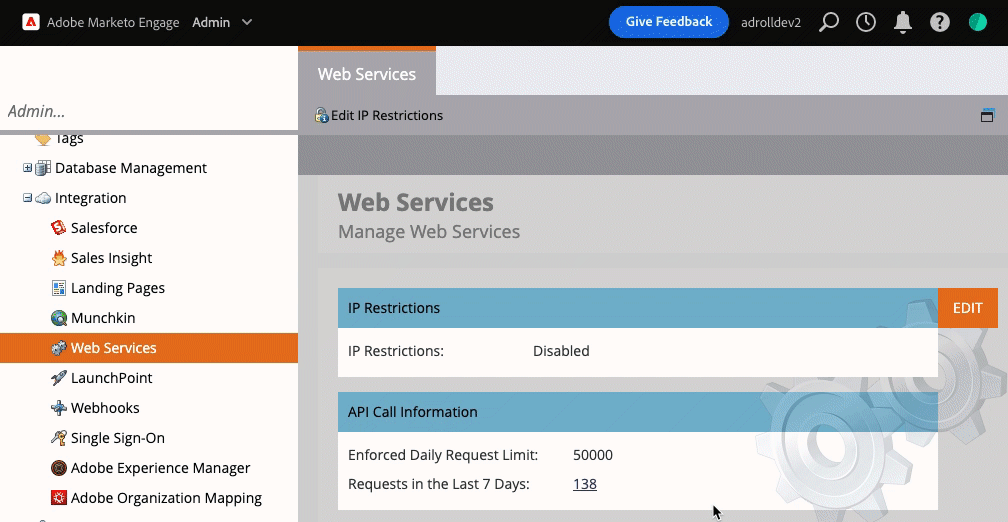Click the Landing Pages icon
The height and width of the screenshot is (522, 1008).
58,288
